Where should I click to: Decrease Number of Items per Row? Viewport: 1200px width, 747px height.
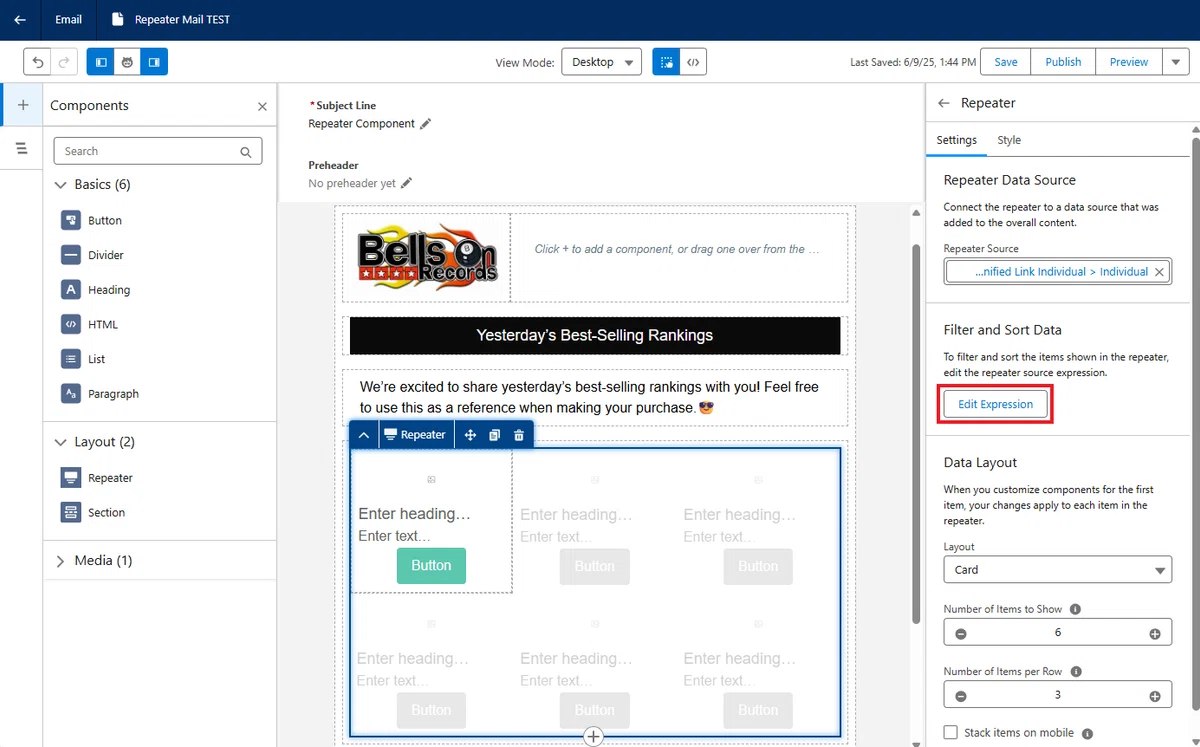pos(961,695)
